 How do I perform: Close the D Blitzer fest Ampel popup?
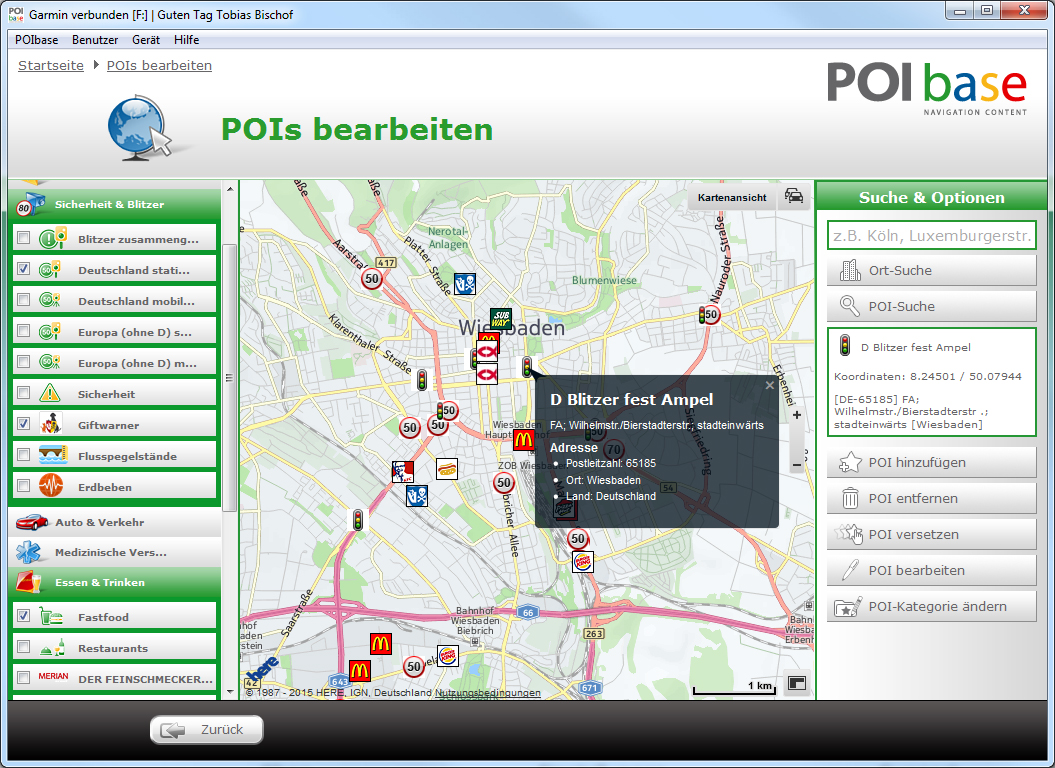769,385
